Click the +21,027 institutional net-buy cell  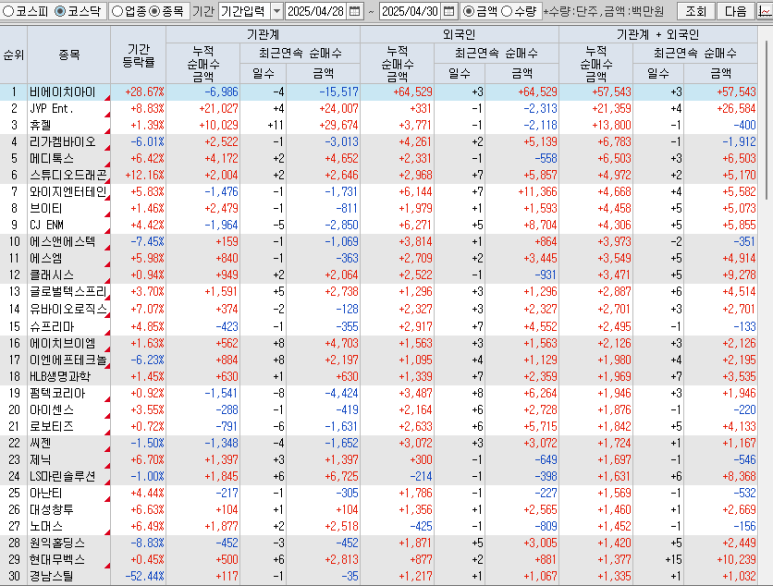(x=203, y=108)
